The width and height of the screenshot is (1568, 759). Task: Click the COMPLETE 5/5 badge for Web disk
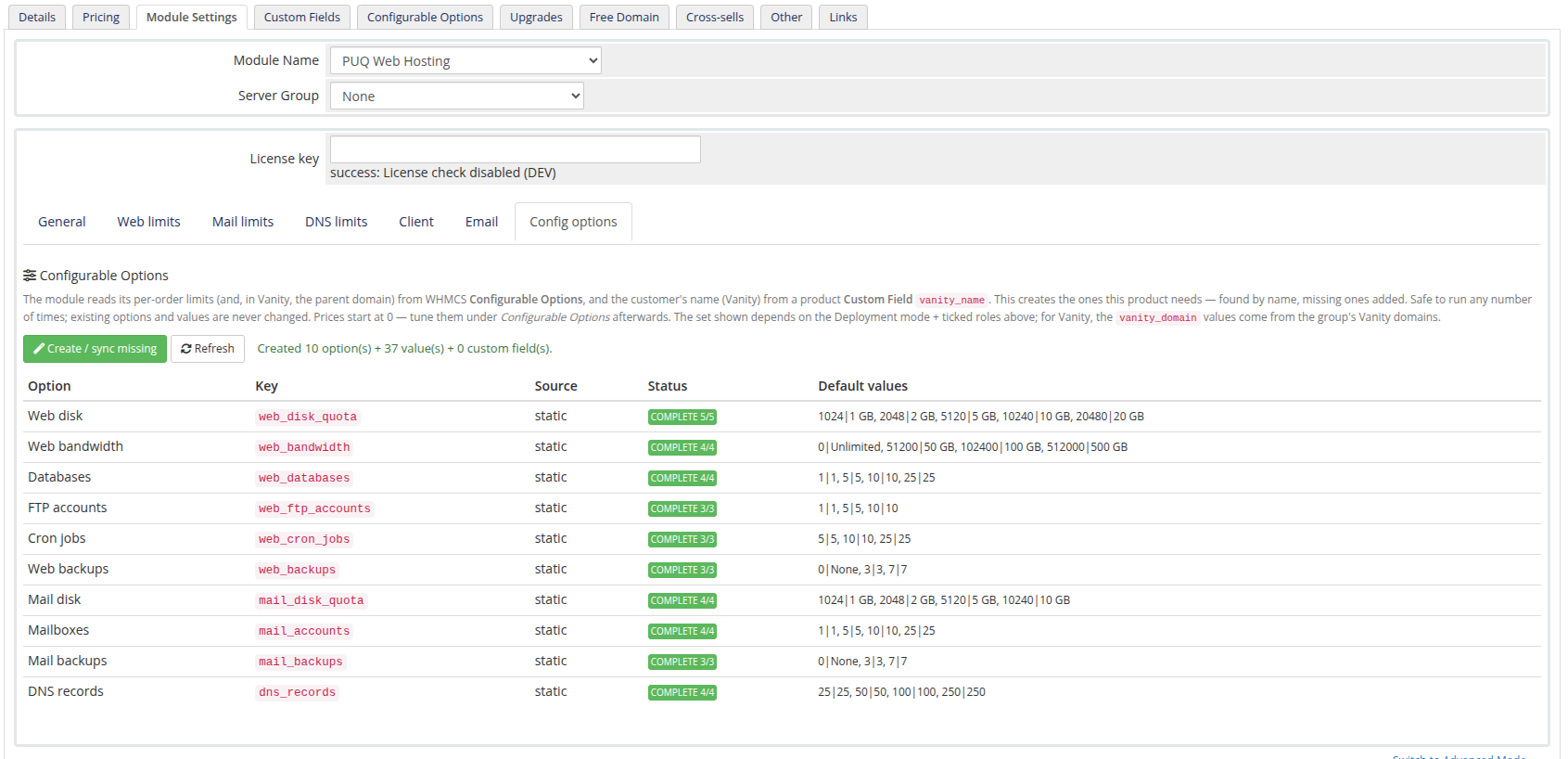(x=682, y=418)
